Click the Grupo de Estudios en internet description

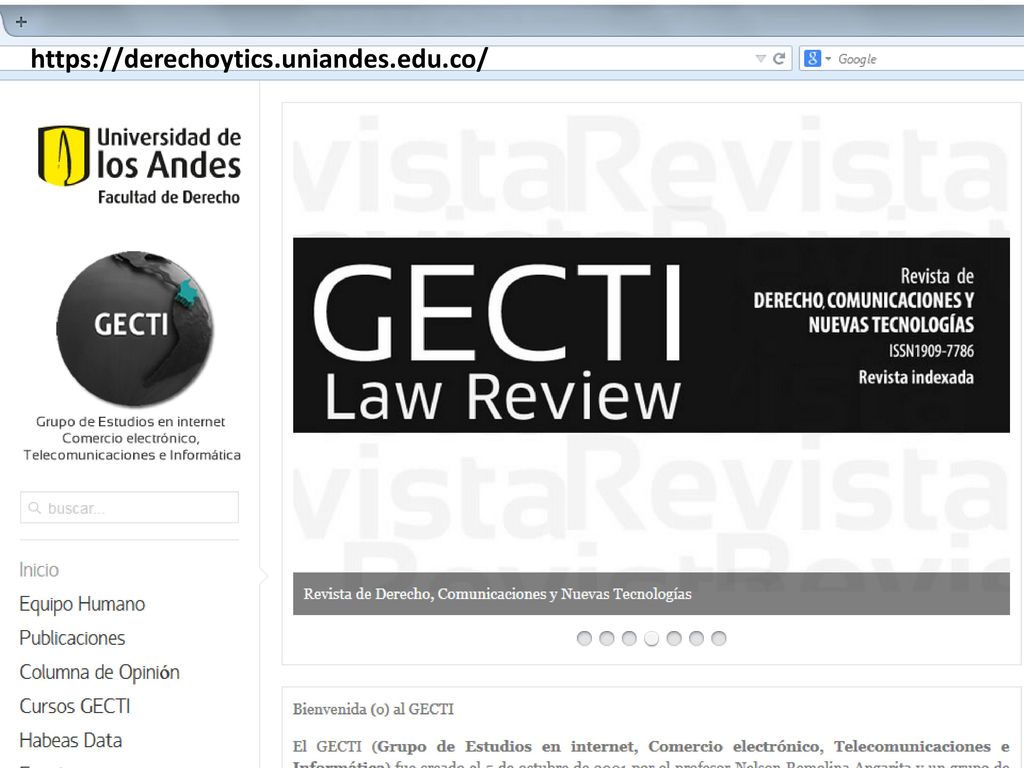(132, 438)
